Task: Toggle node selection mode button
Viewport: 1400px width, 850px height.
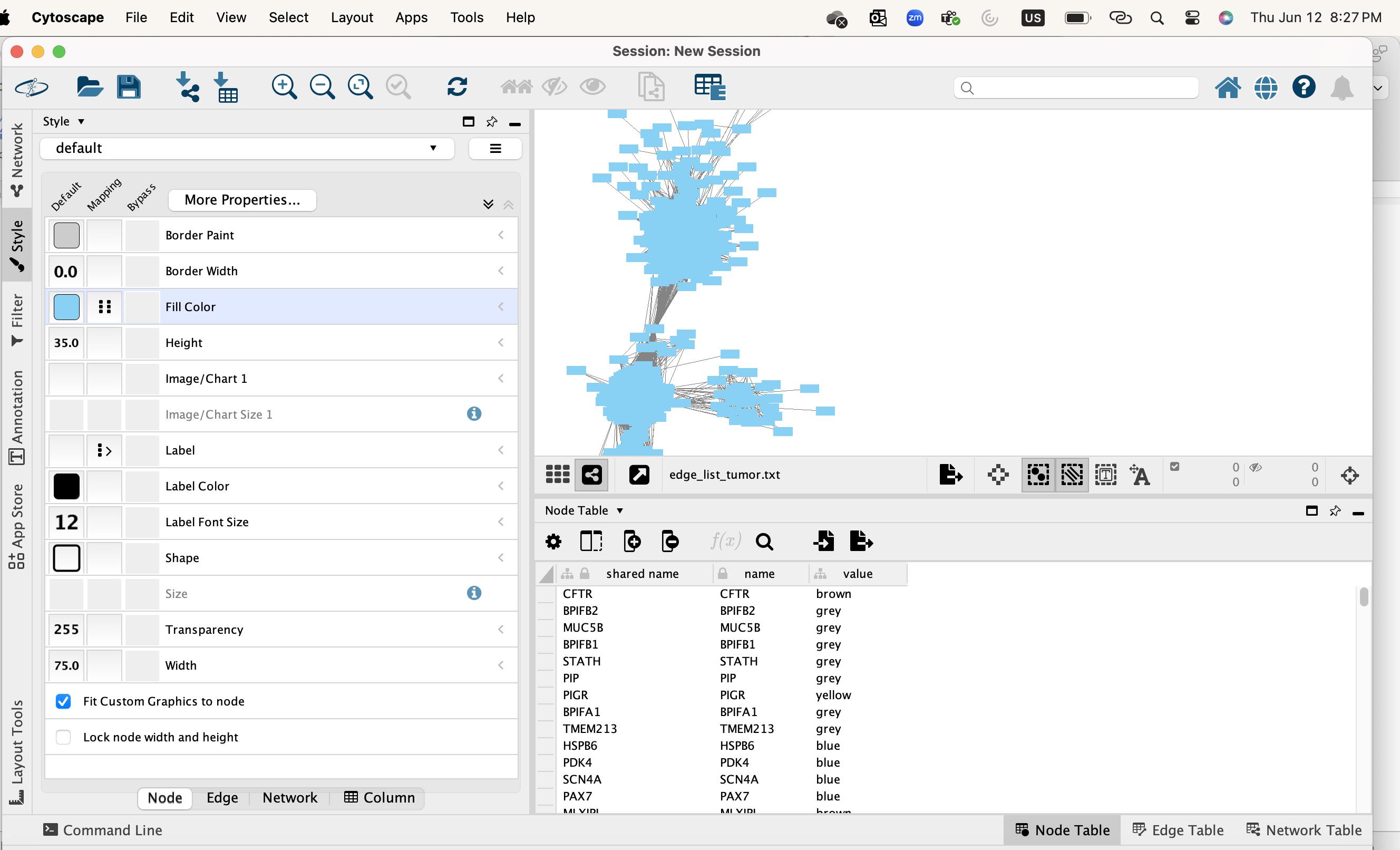Action: (1038, 474)
